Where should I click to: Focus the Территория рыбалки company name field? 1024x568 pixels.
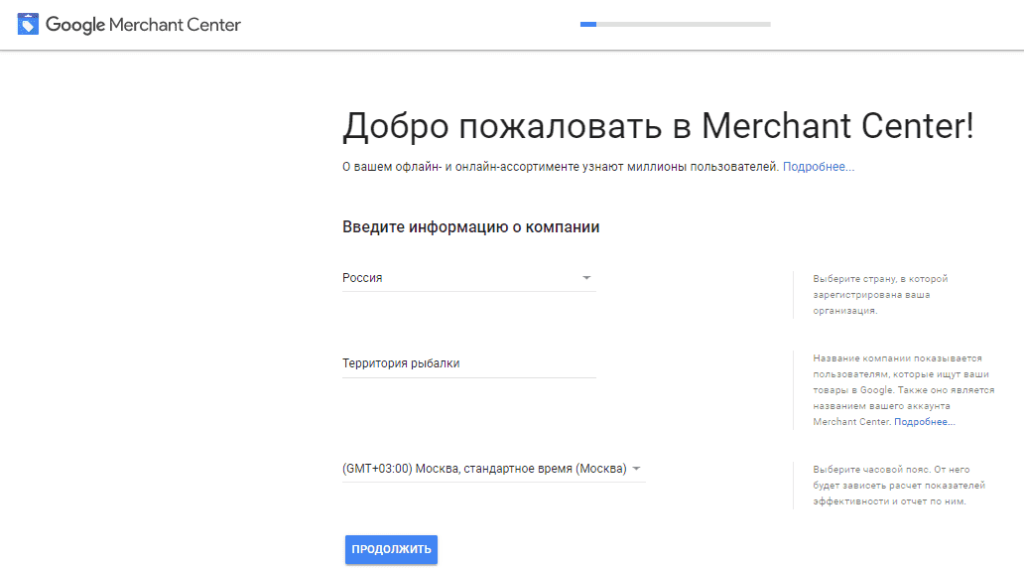click(469, 364)
